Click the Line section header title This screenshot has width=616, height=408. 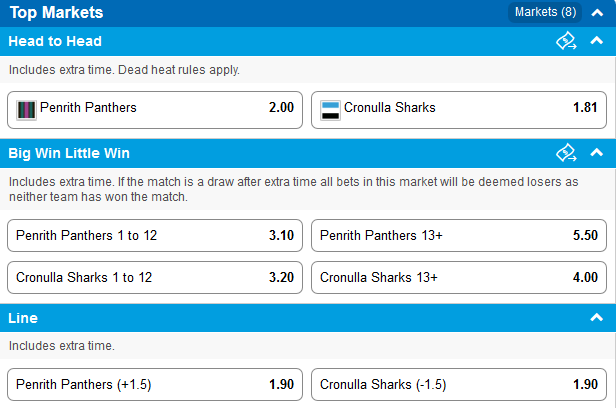24,318
